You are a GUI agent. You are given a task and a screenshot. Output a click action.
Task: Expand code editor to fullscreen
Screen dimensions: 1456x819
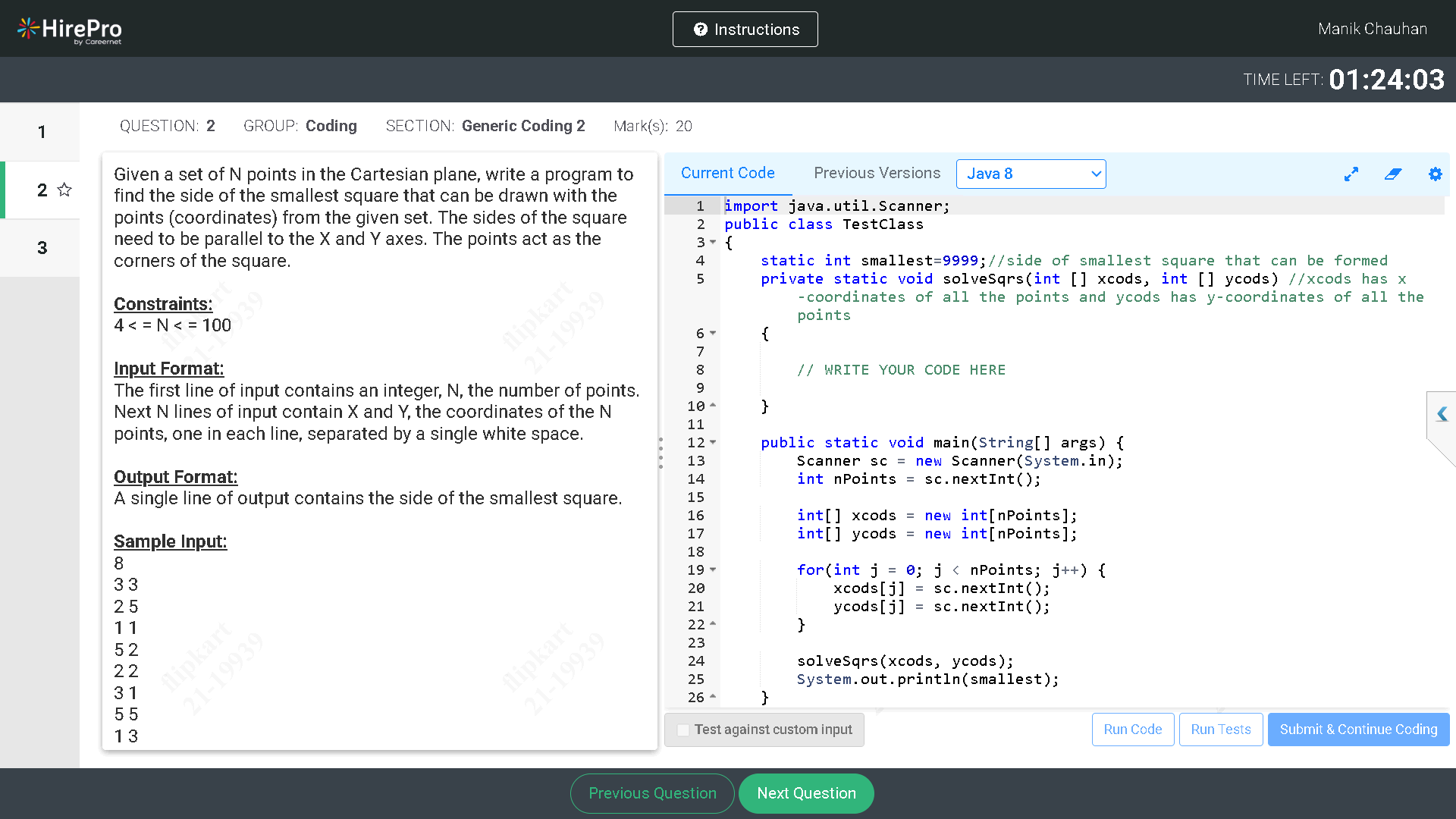point(1351,174)
